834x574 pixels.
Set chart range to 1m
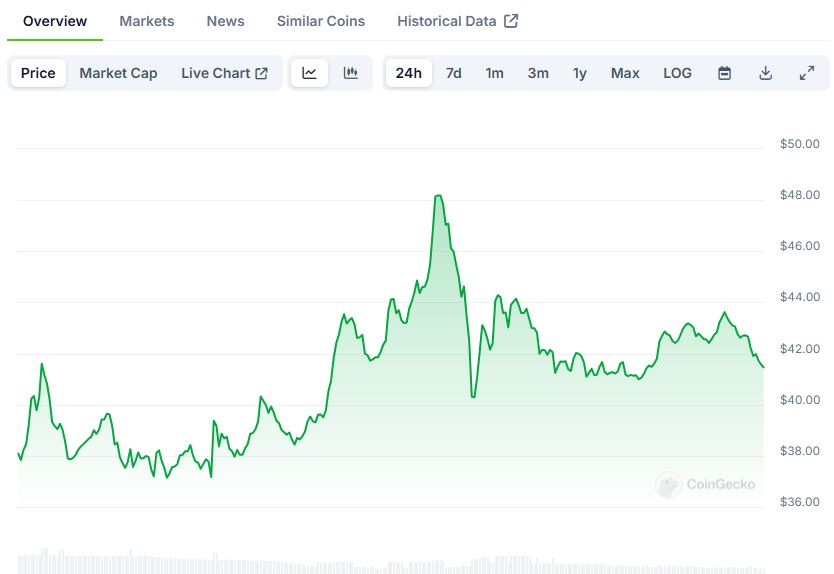[x=494, y=73]
